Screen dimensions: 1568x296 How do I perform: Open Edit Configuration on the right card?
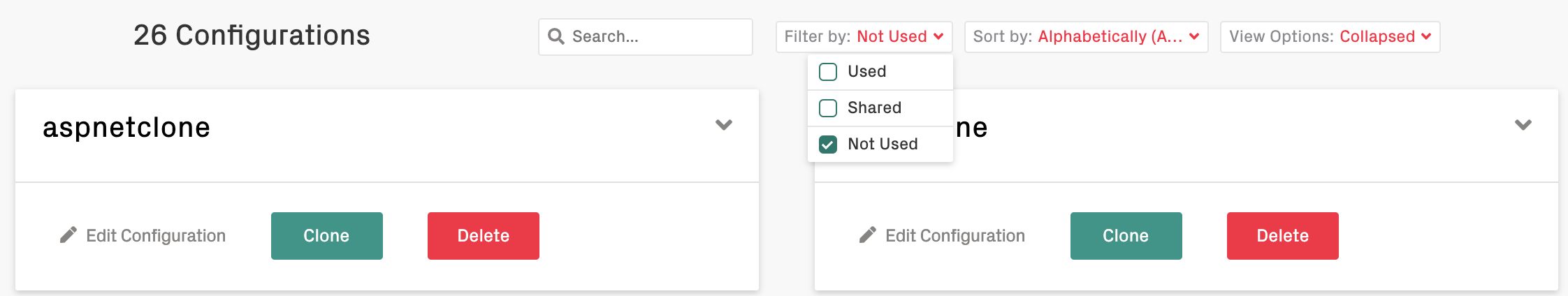[x=954, y=236]
